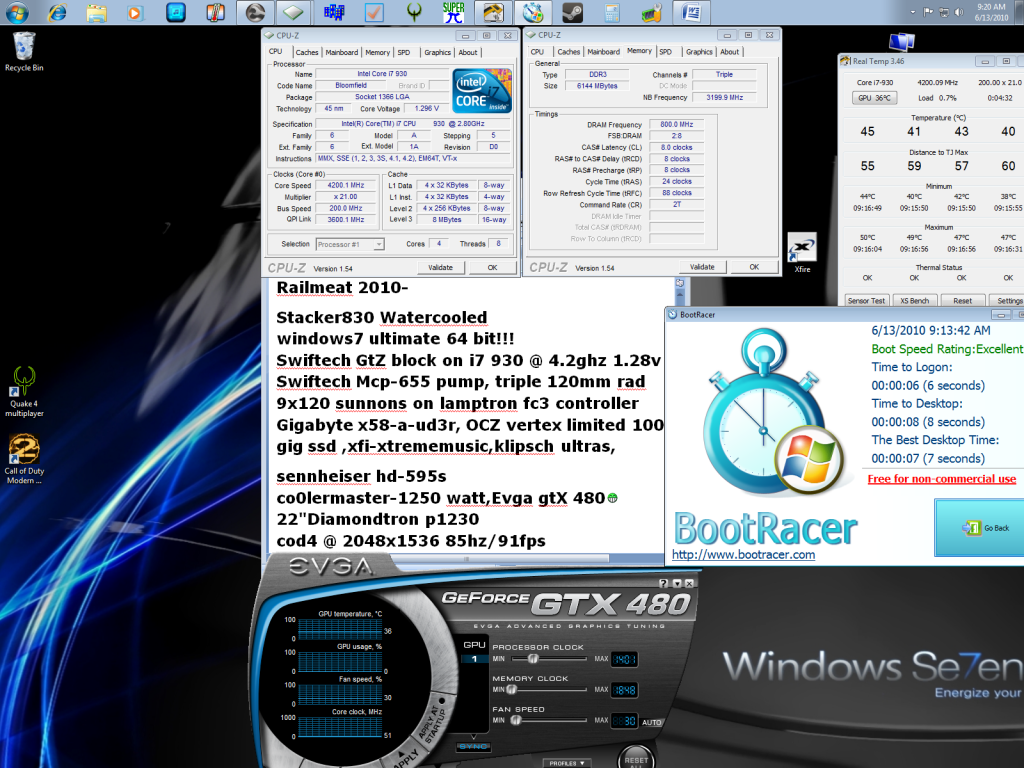Select the Quake 4 multiplayer desktop shortcut

[x=24, y=392]
